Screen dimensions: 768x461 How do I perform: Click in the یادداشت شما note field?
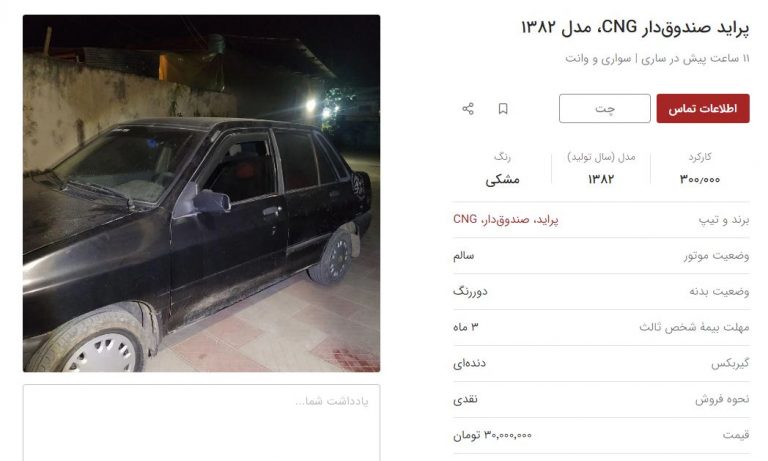[201, 422]
